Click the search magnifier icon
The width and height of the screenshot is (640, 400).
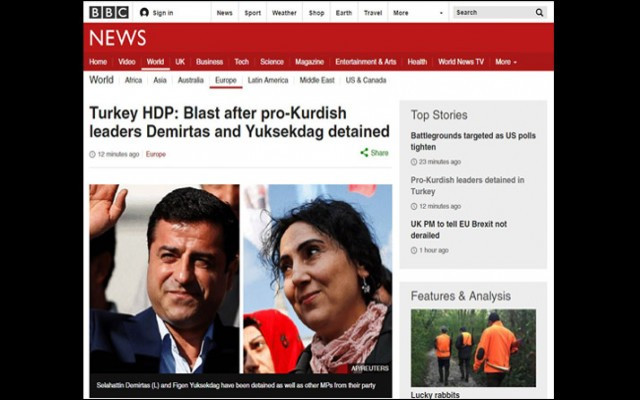coord(540,12)
